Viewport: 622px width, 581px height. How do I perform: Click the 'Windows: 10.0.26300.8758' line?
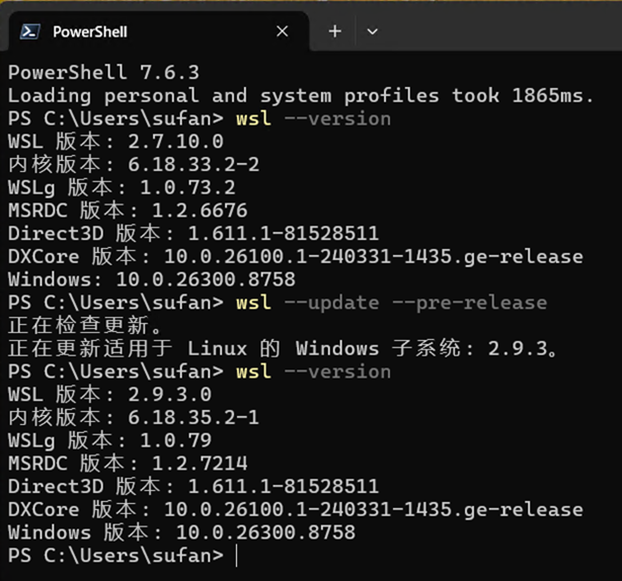click(152, 280)
